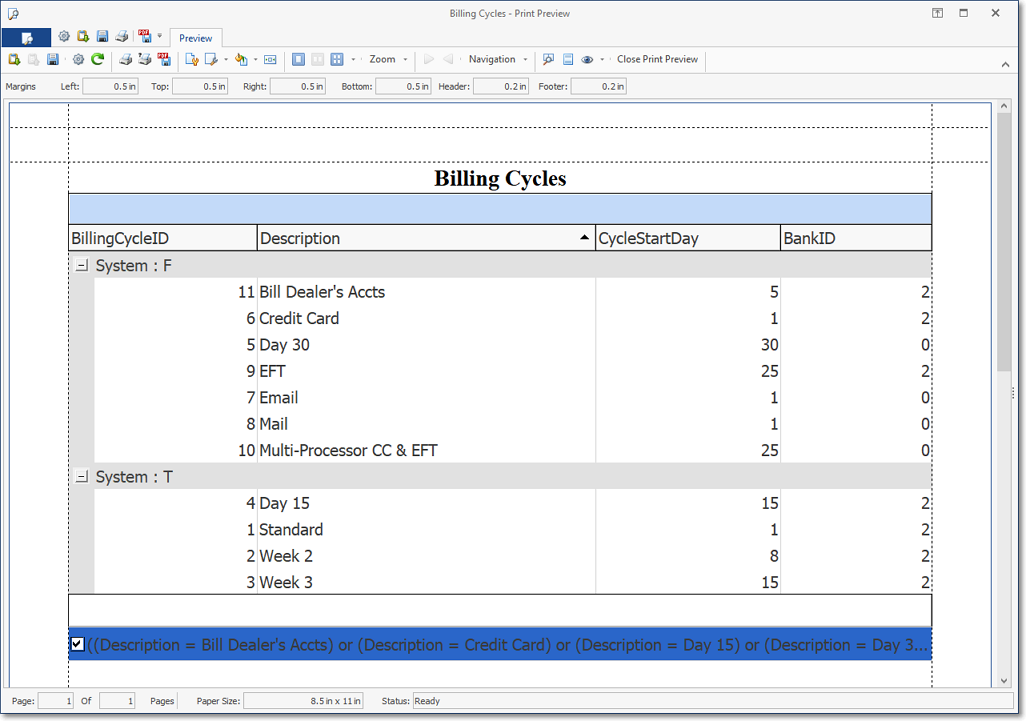
Task: Refresh the preview with the green refresh icon
Action: [97, 59]
